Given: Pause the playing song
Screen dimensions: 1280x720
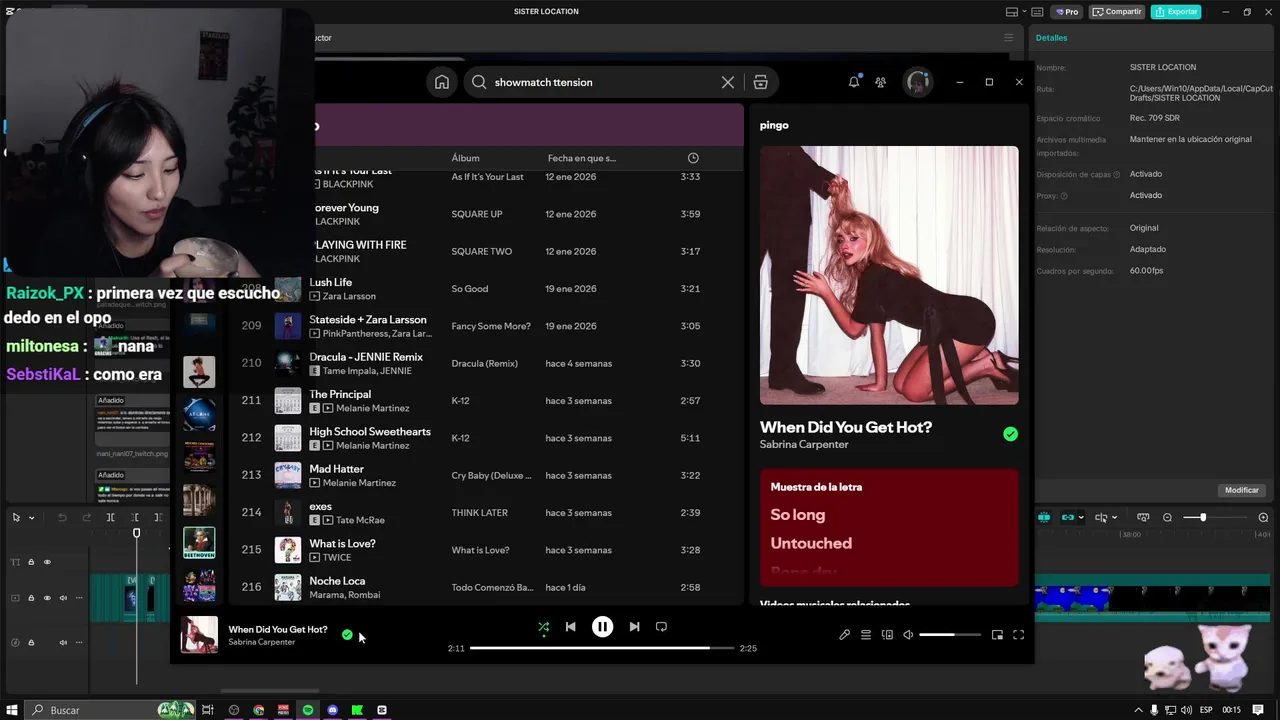Looking at the screenshot, I should (602, 627).
